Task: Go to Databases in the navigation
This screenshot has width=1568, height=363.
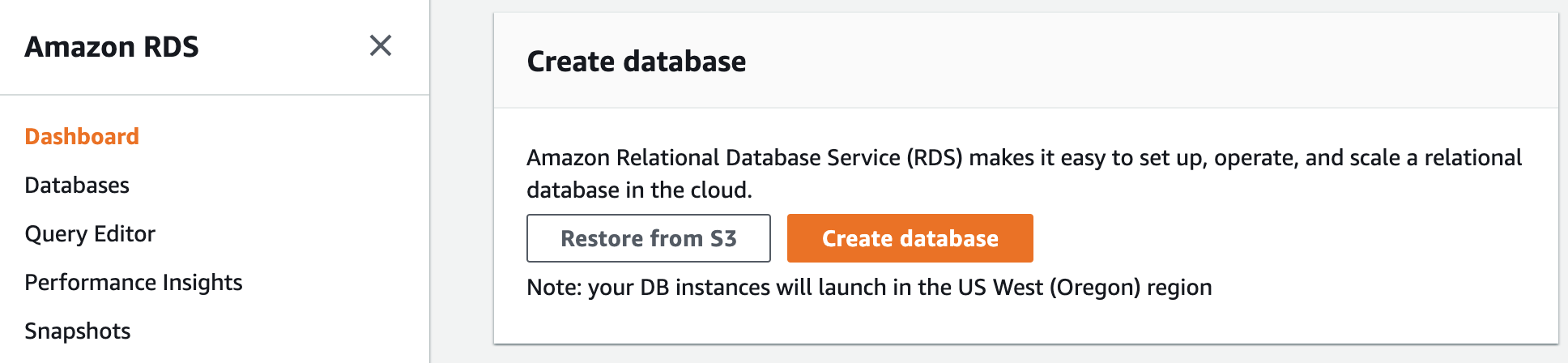Action: coord(77,185)
